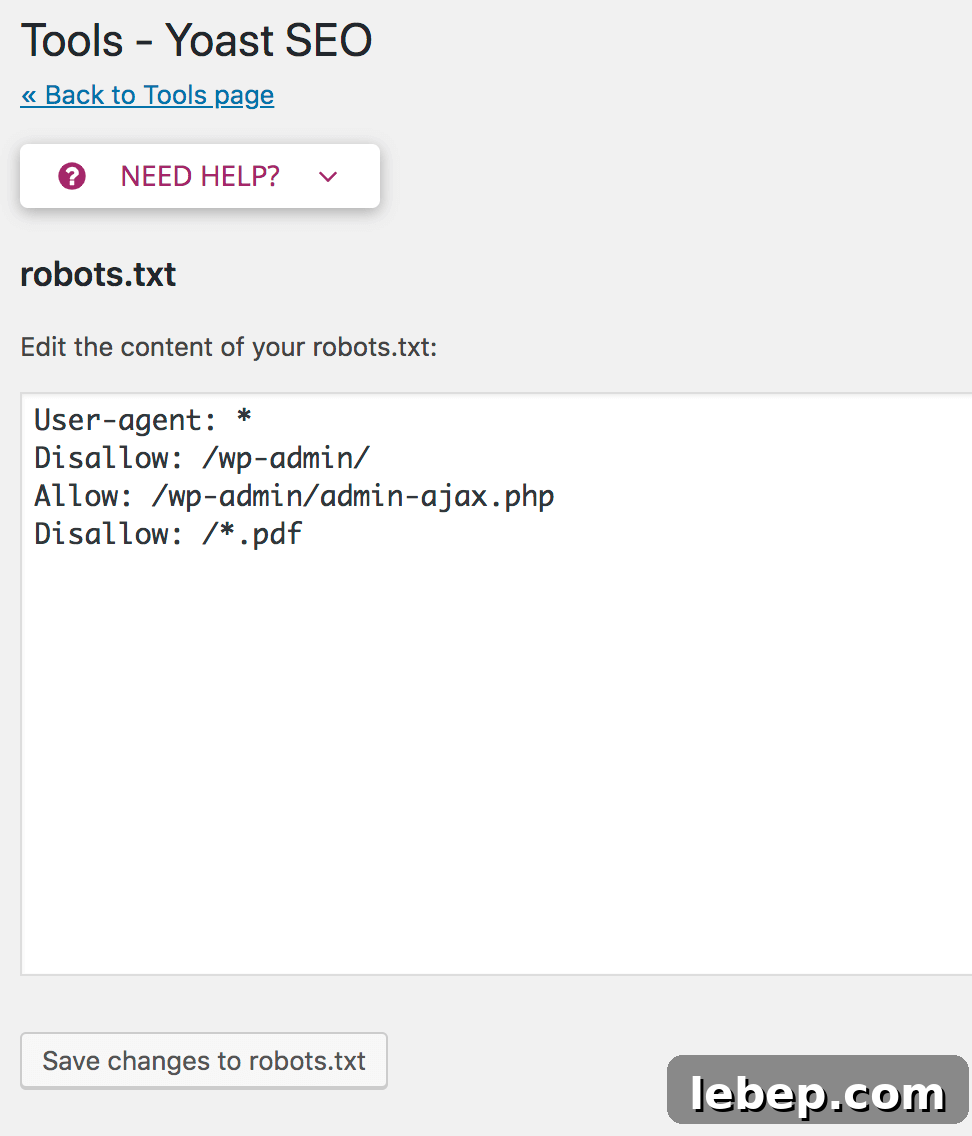Click the 'Disallow: /*.pdf' line
The width and height of the screenshot is (972, 1136).
click(x=168, y=535)
